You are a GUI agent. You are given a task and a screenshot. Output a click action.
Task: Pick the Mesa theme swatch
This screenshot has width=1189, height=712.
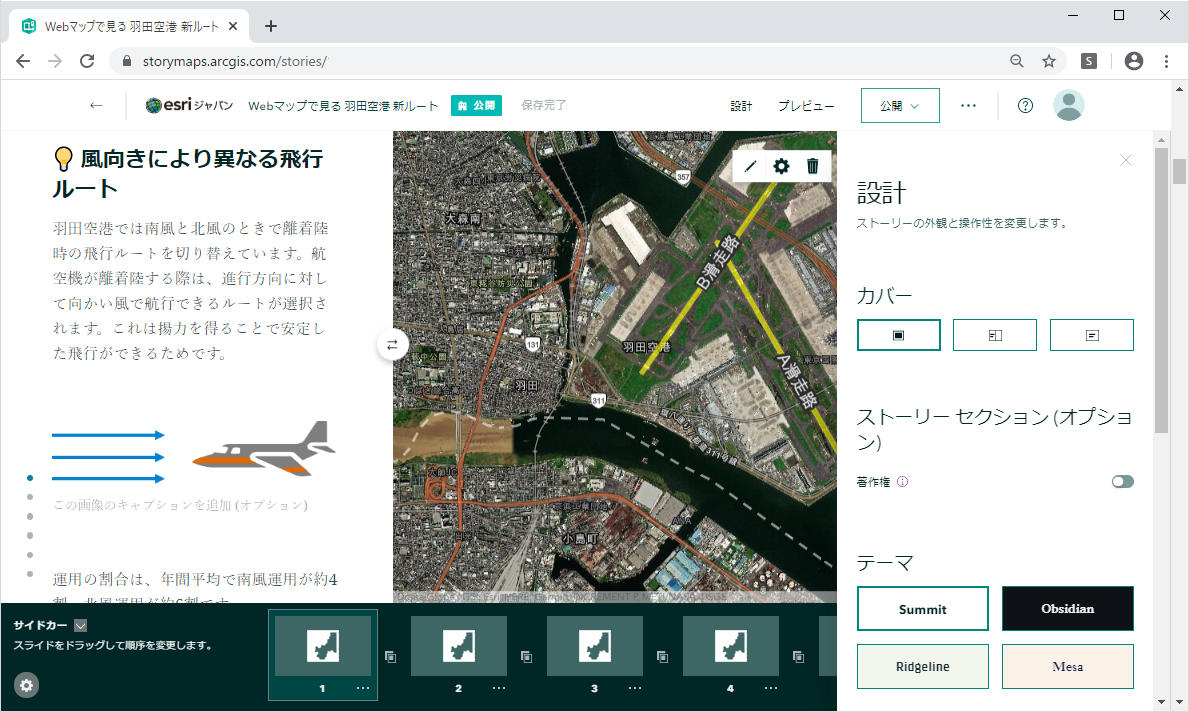1067,666
